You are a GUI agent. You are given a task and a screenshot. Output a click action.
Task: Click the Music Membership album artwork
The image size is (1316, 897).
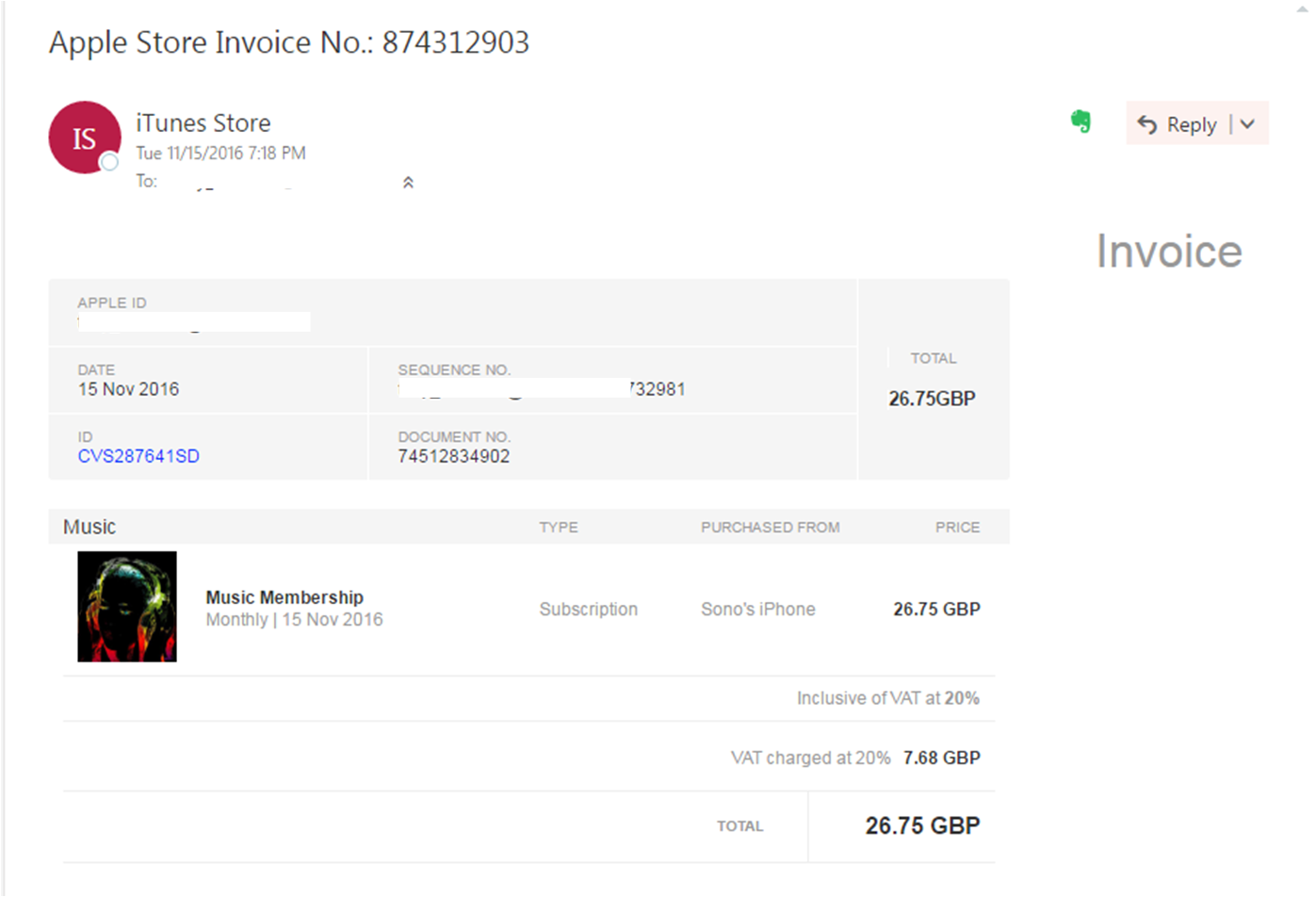pos(127,607)
